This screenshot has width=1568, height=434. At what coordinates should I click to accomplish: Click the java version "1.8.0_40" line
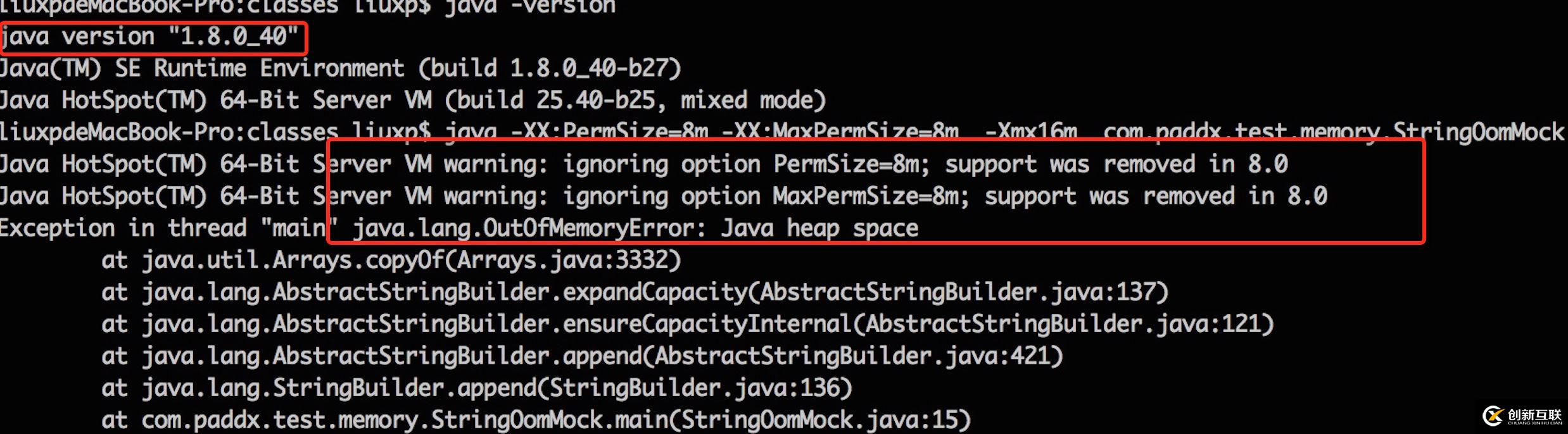150,37
